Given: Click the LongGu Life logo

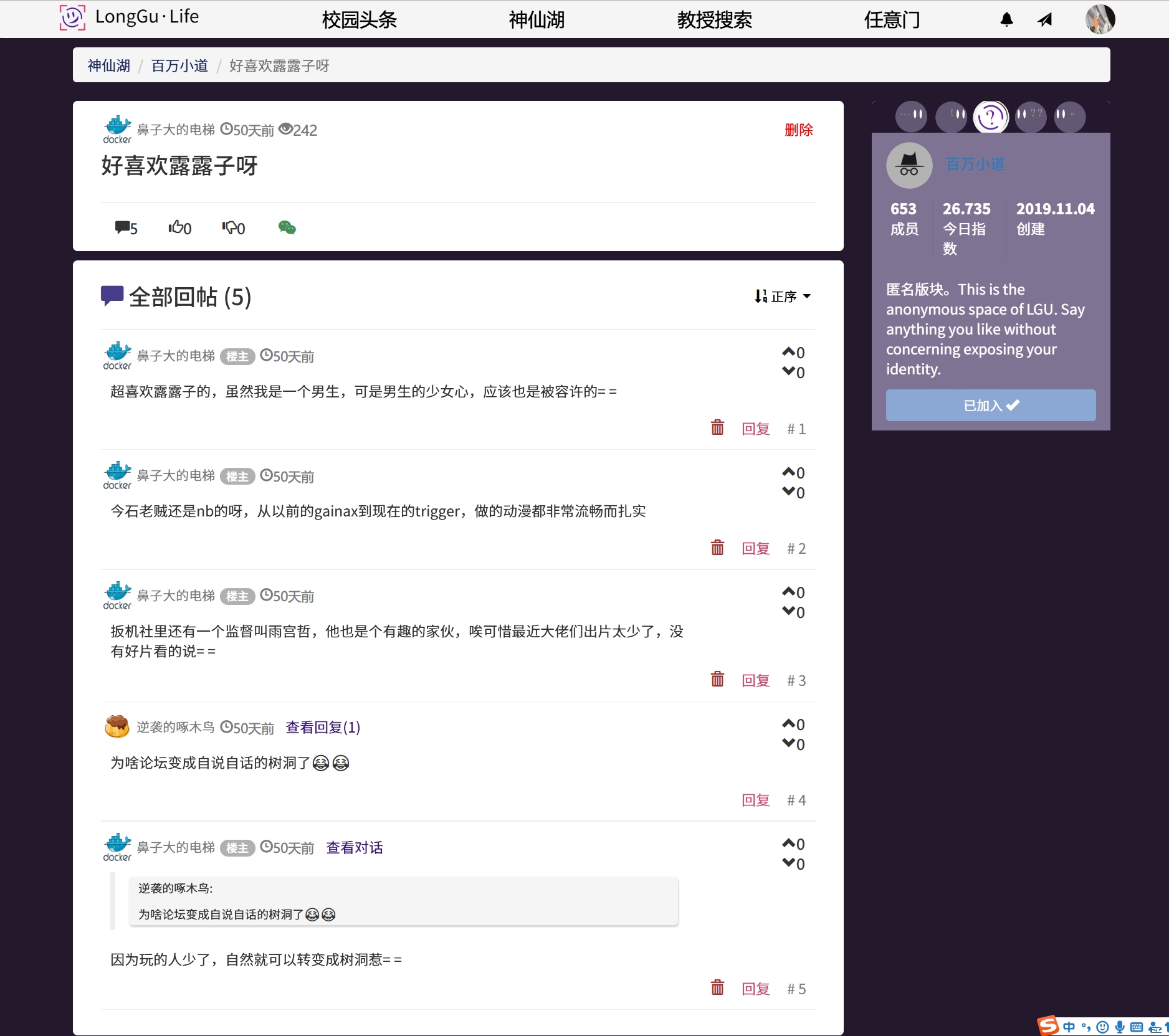Looking at the screenshot, I should [x=130, y=17].
